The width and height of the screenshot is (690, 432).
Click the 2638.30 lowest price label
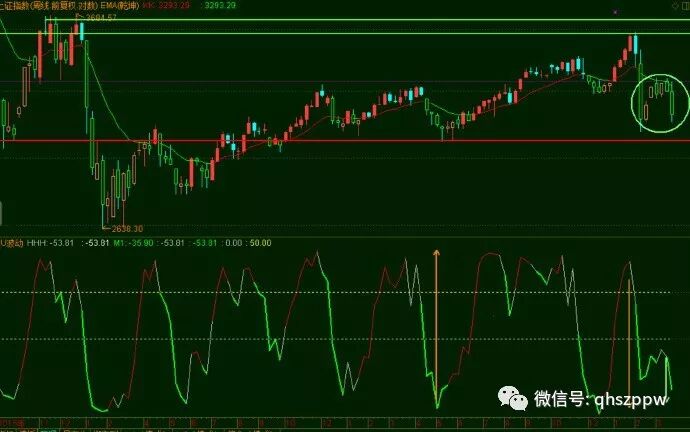[127, 229]
